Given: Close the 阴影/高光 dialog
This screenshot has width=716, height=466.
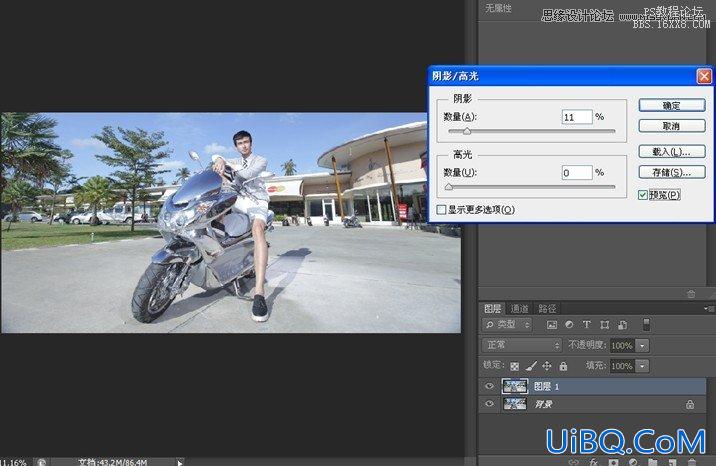Looking at the screenshot, I should tap(704, 76).
